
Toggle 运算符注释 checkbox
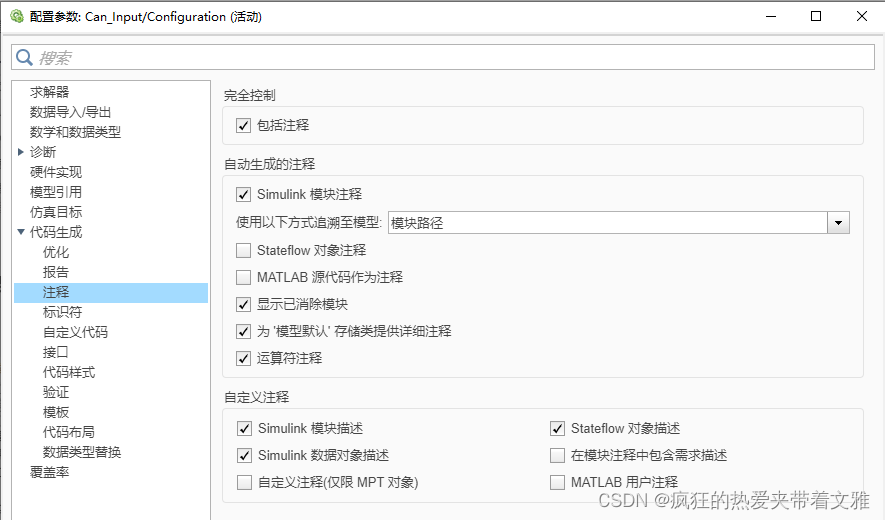point(243,358)
